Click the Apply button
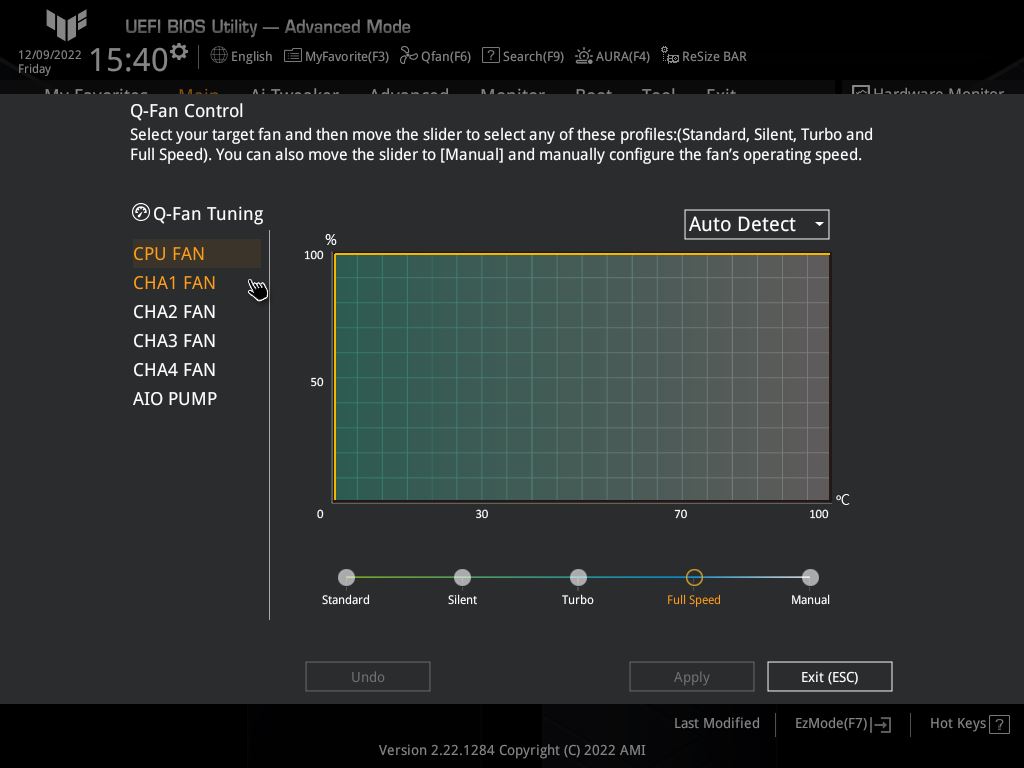The width and height of the screenshot is (1024, 768). click(692, 677)
